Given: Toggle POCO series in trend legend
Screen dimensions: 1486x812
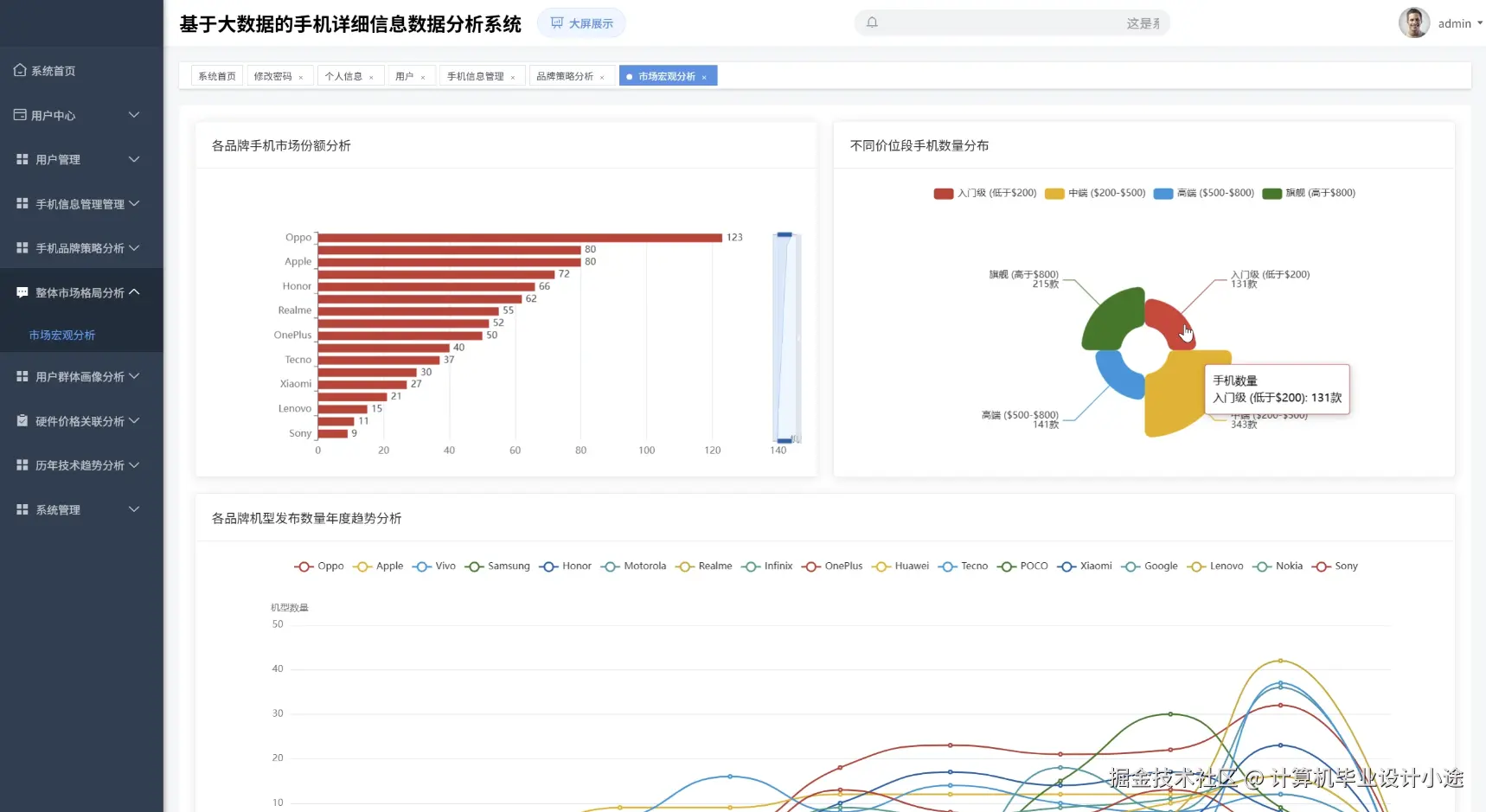Looking at the screenshot, I should point(1022,566).
